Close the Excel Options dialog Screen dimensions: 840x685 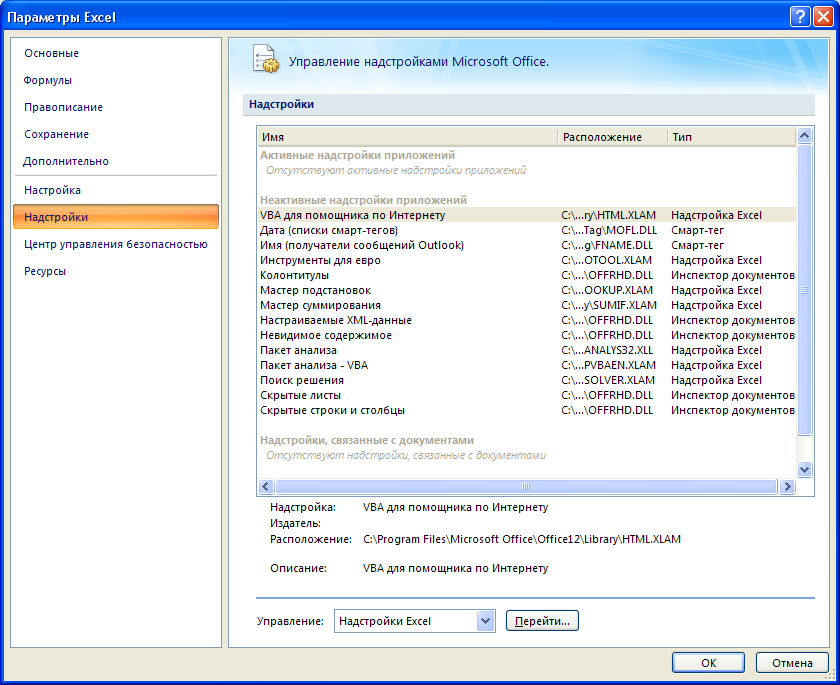click(823, 17)
